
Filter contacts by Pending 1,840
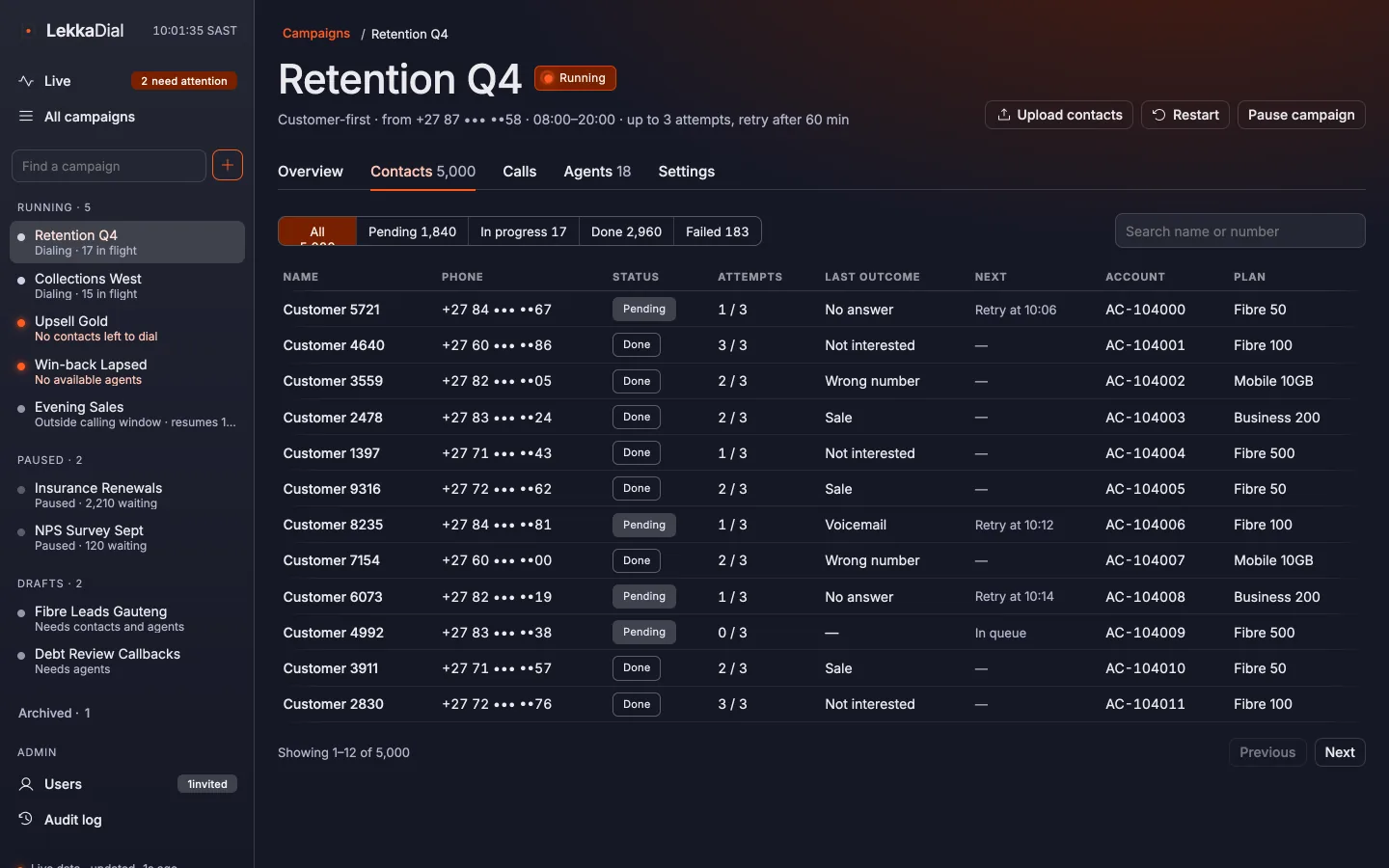tap(412, 231)
